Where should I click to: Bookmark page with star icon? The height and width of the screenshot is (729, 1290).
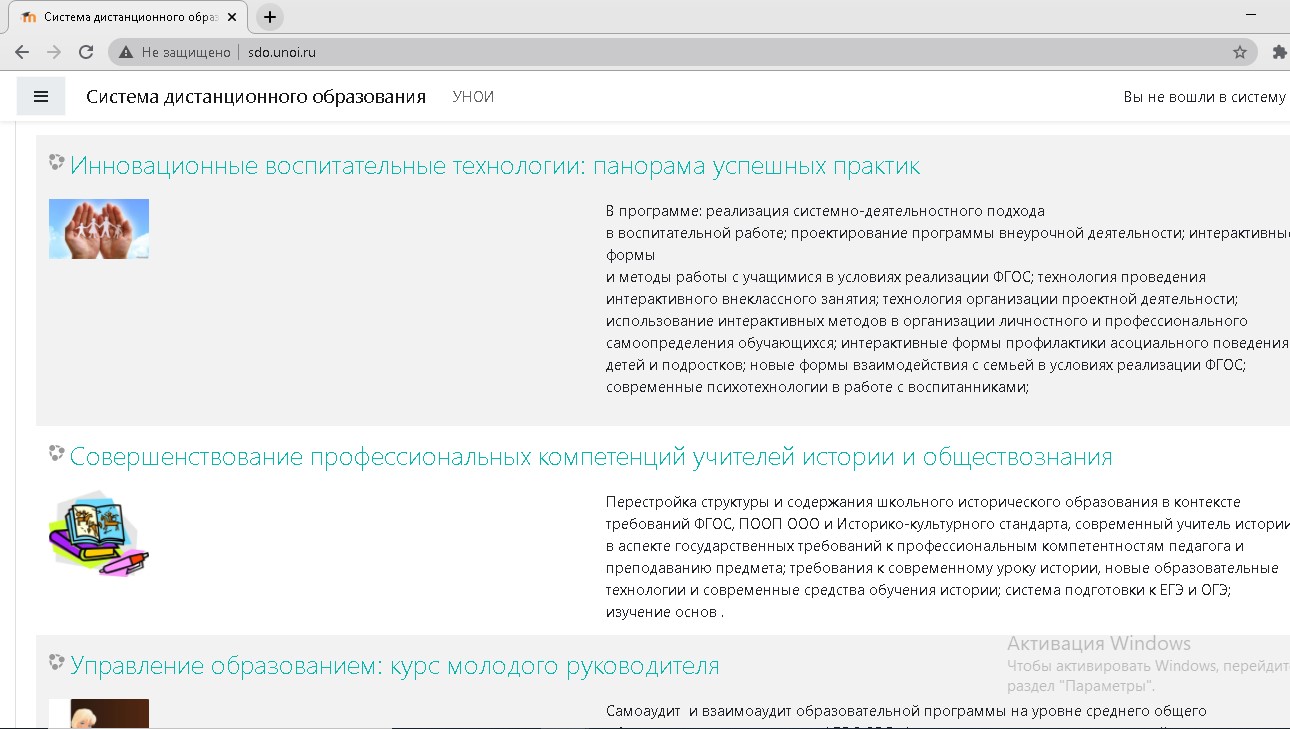(x=1240, y=52)
